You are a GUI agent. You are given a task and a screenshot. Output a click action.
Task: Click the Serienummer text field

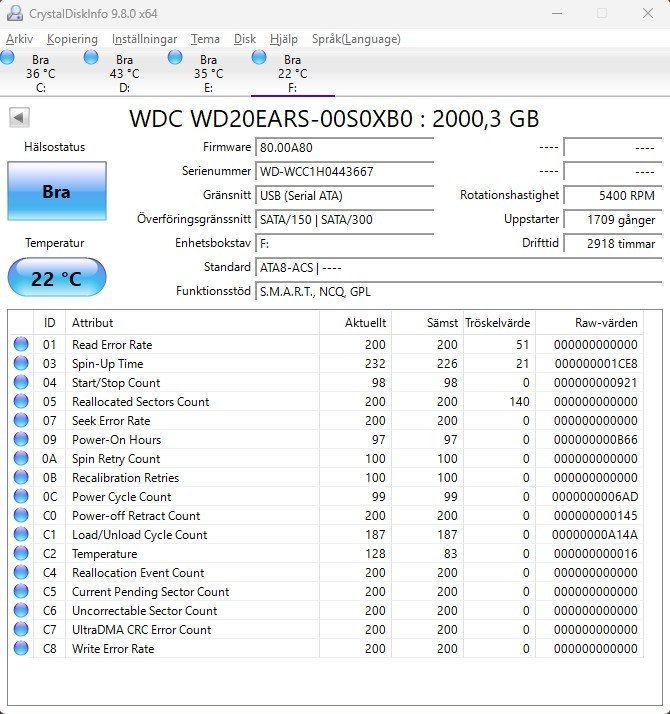click(344, 171)
